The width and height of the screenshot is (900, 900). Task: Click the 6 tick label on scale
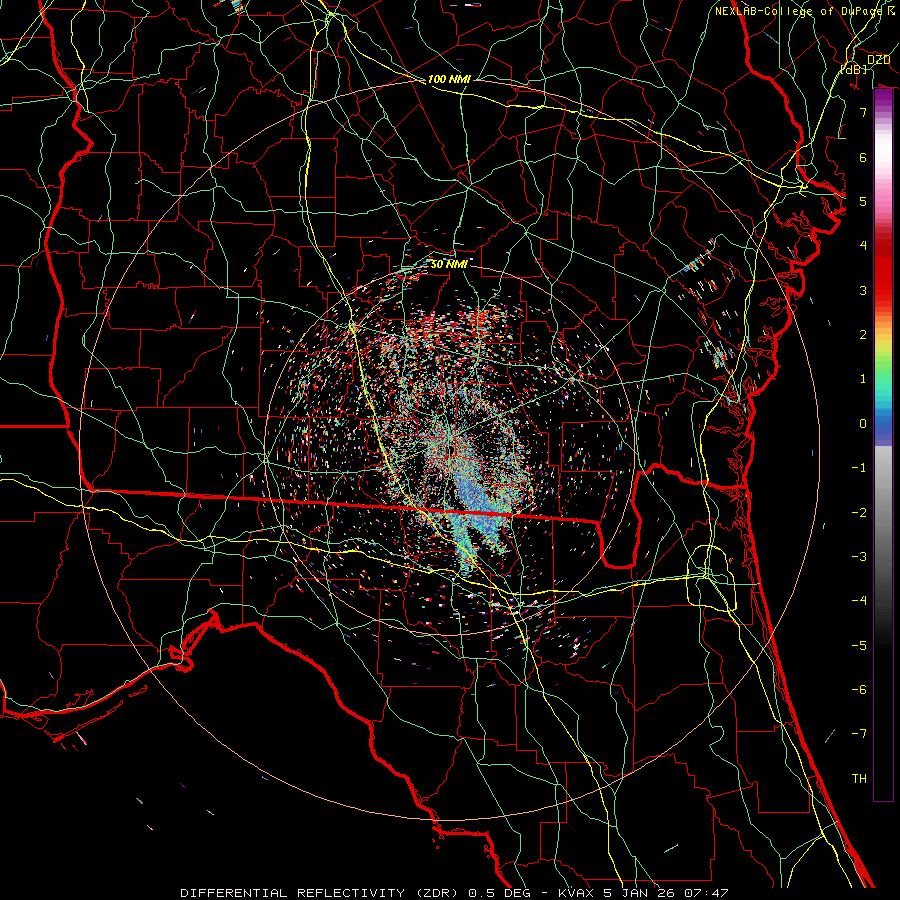(863, 157)
